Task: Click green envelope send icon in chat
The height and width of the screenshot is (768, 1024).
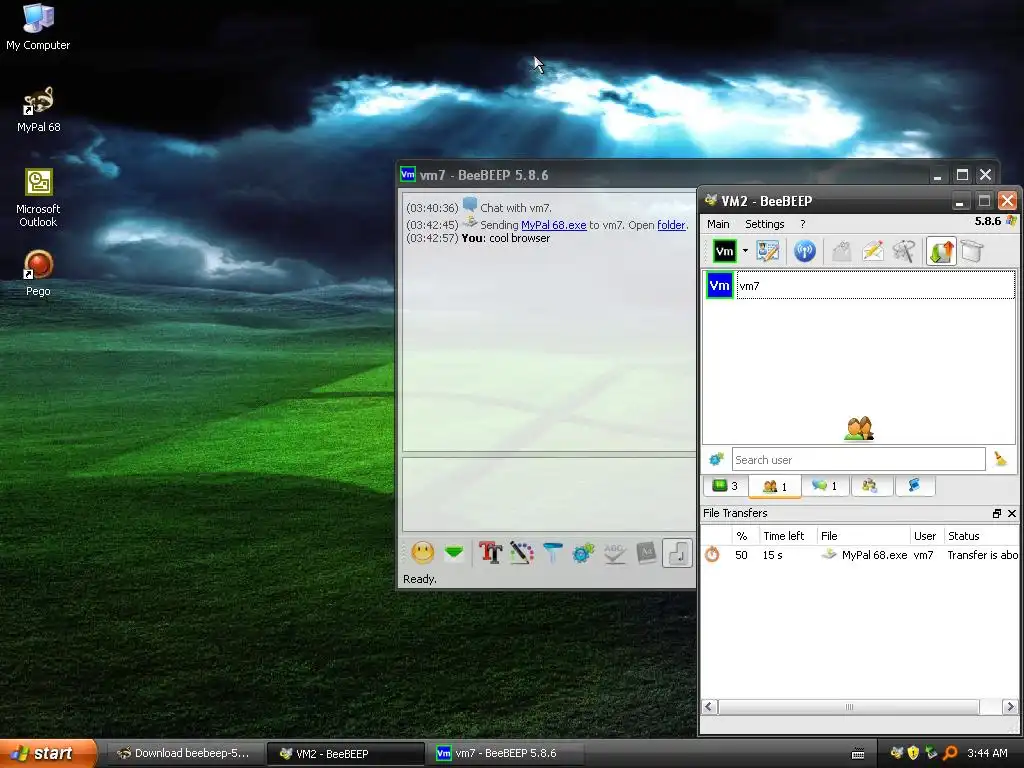Action: click(454, 553)
